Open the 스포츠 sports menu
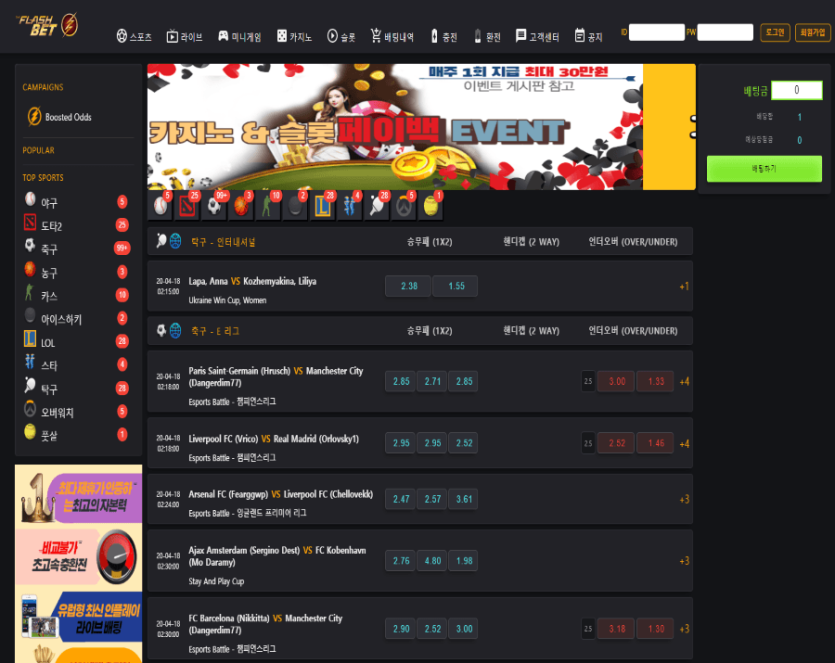835x663 pixels. point(134,37)
